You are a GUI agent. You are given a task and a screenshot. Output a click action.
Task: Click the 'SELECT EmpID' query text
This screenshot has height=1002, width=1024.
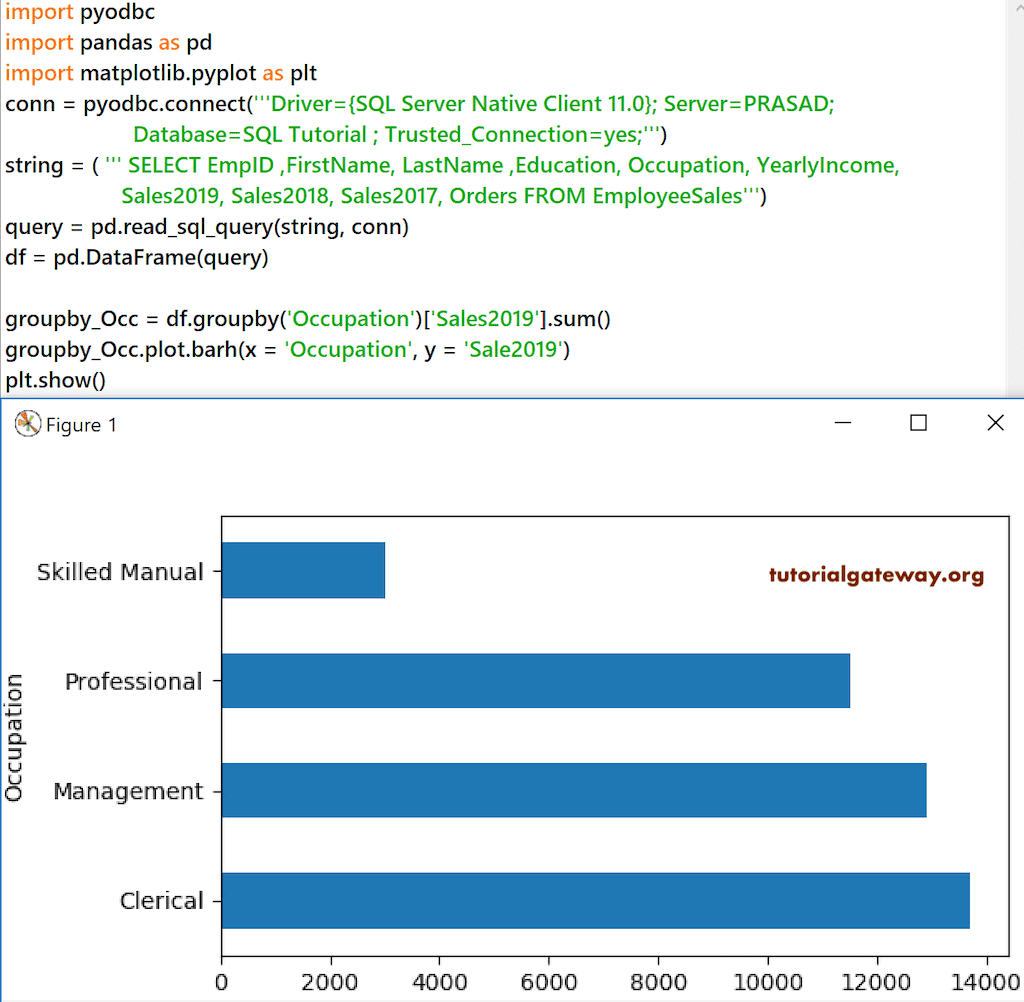pos(201,165)
